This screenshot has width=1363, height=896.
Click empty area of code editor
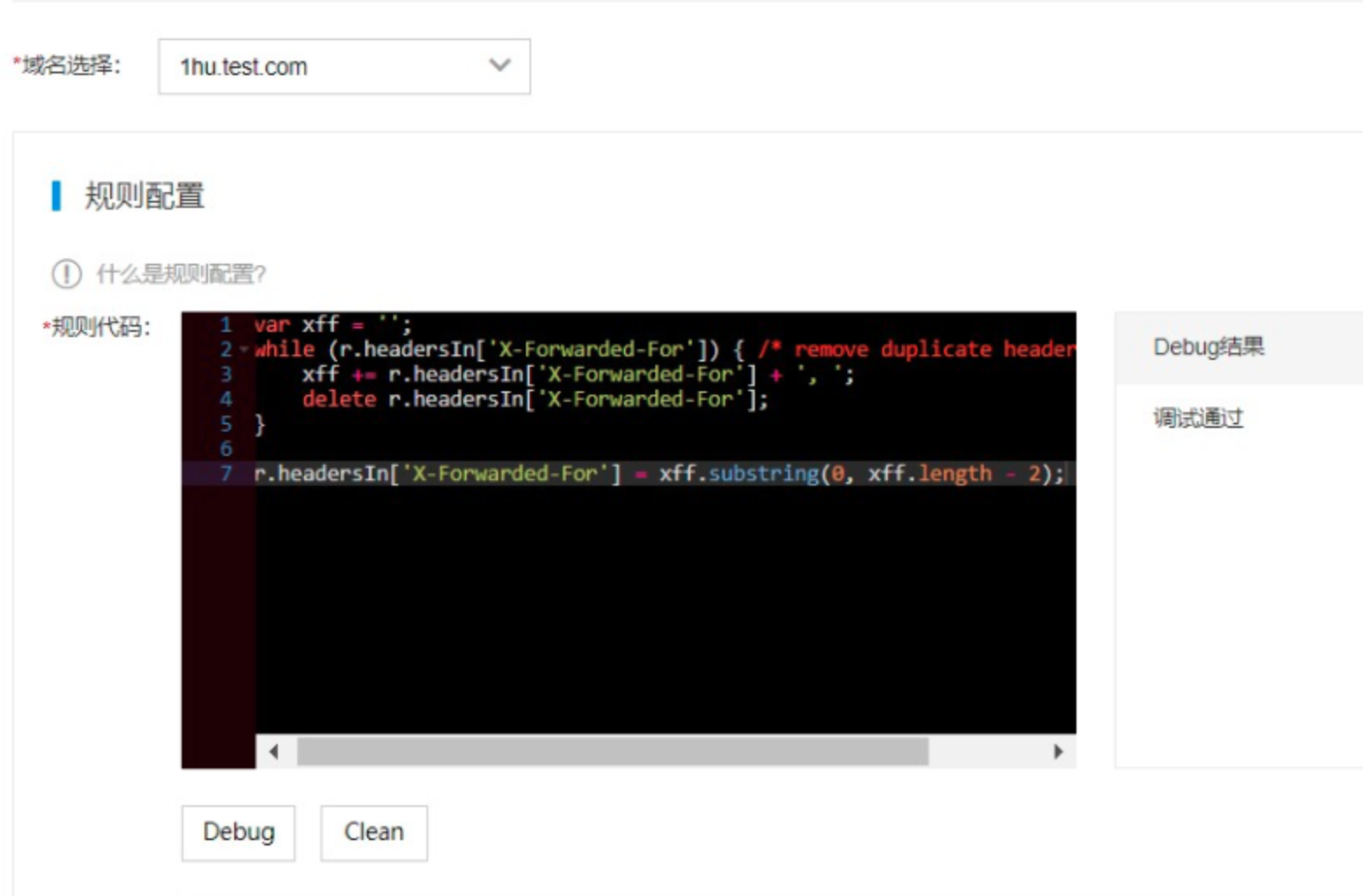[664, 611]
